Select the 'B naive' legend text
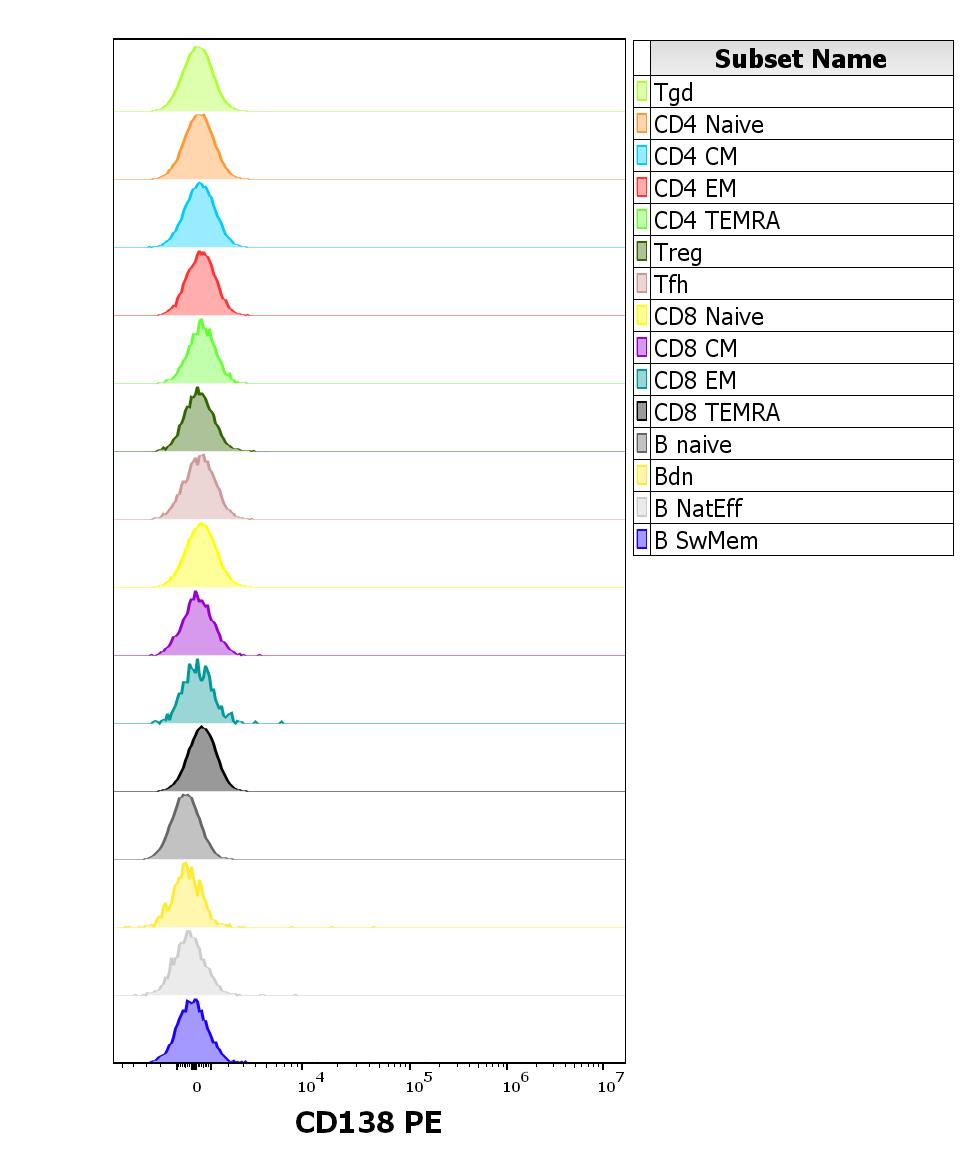Screen dimensions: 974x1153 692,444
